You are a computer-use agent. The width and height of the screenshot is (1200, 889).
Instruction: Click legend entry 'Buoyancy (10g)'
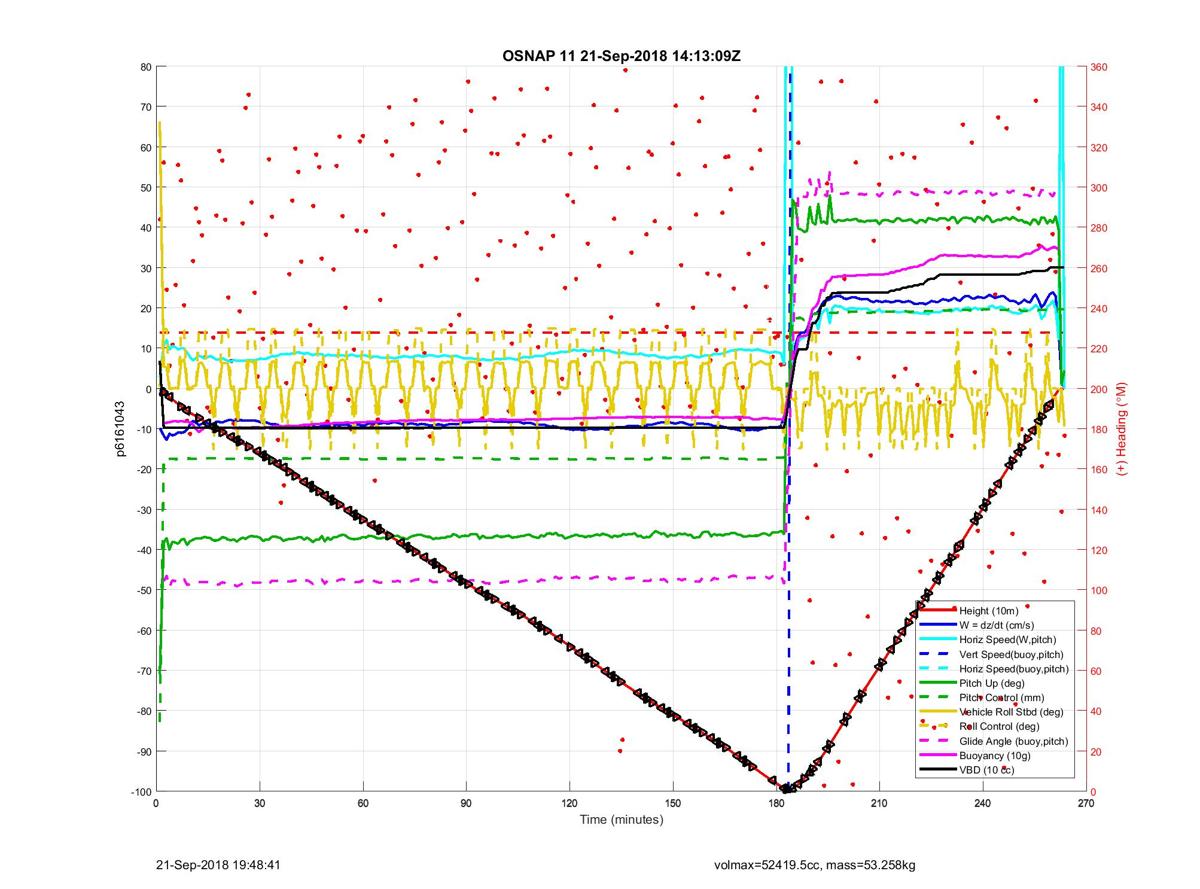click(x=993, y=756)
